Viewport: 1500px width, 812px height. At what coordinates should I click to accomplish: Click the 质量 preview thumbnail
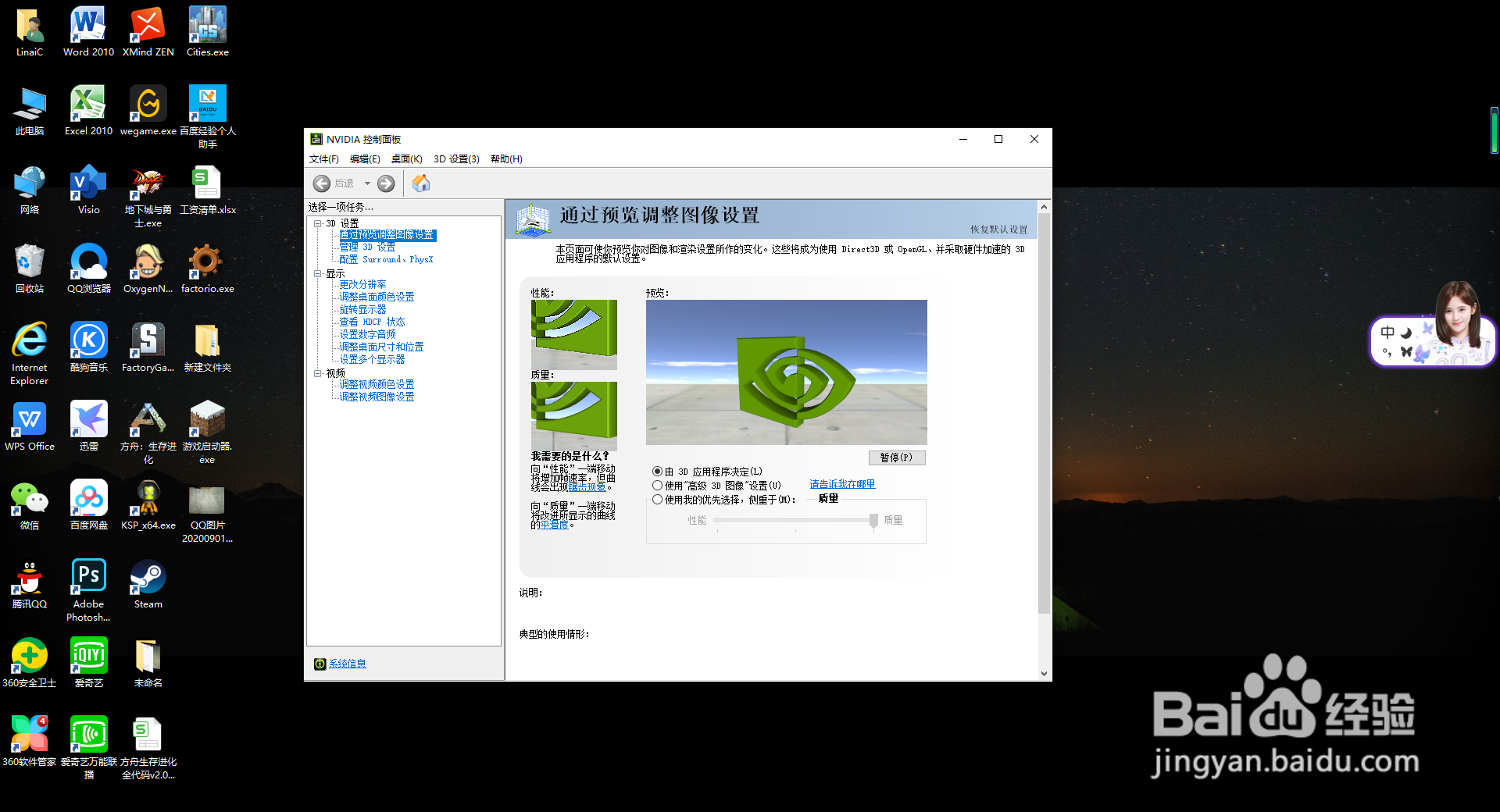point(574,416)
